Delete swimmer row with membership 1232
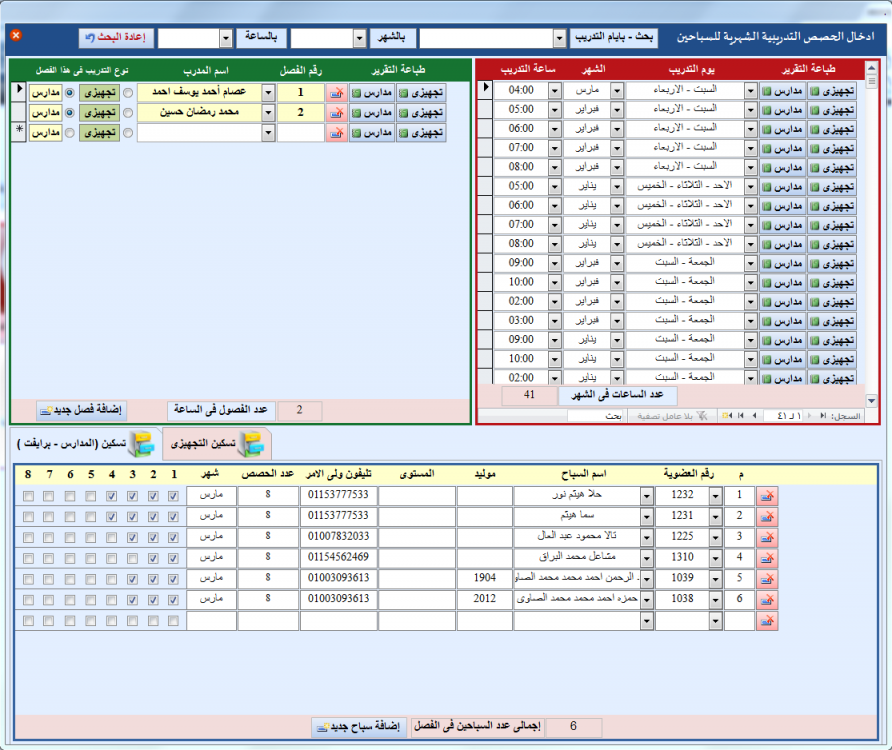Image resolution: width=892 pixels, height=750 pixels. tap(767, 496)
